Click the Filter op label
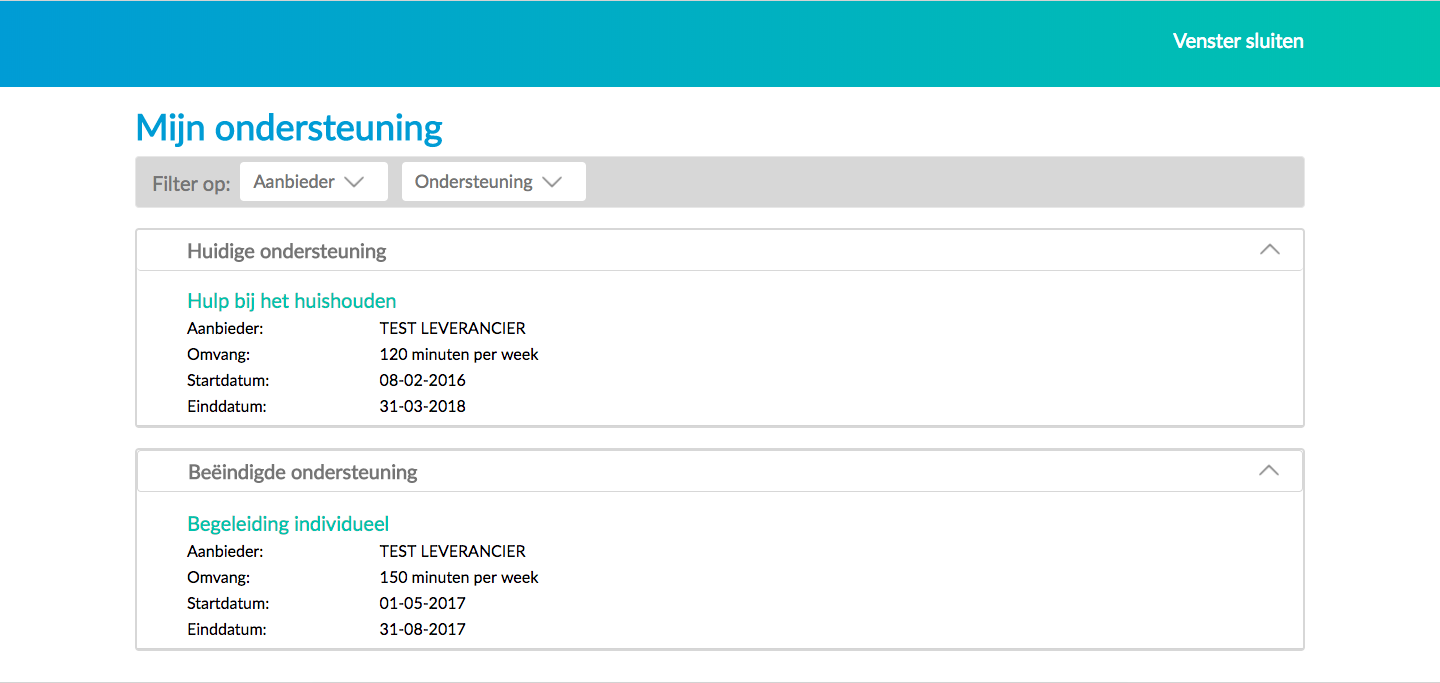Screen dimensions: 1440x683 [191, 184]
